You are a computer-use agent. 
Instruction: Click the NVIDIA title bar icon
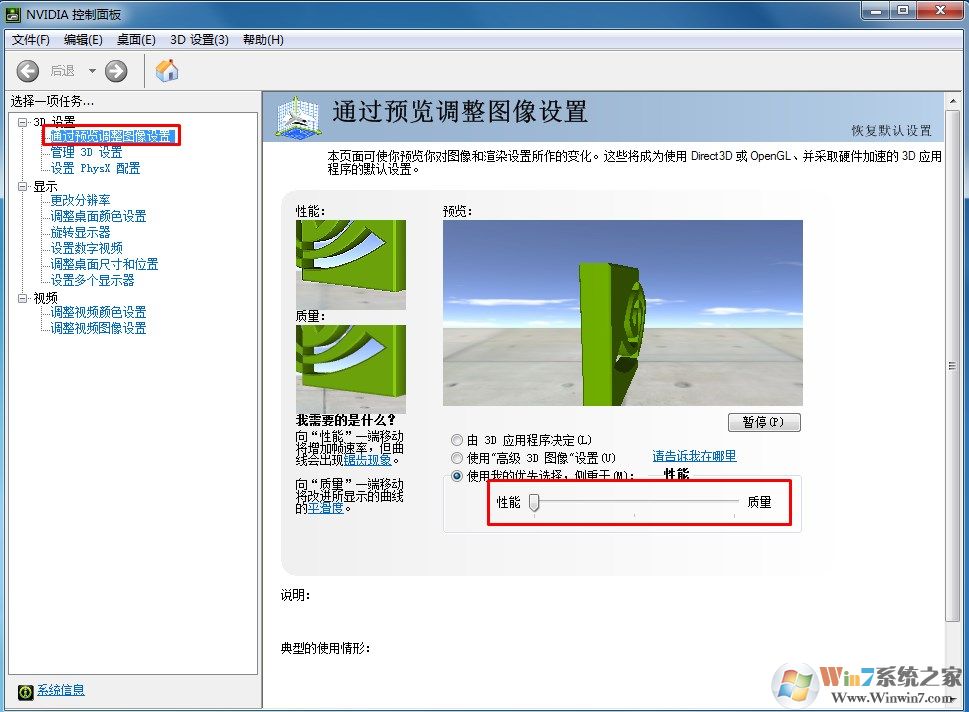pyautogui.click(x=13, y=14)
